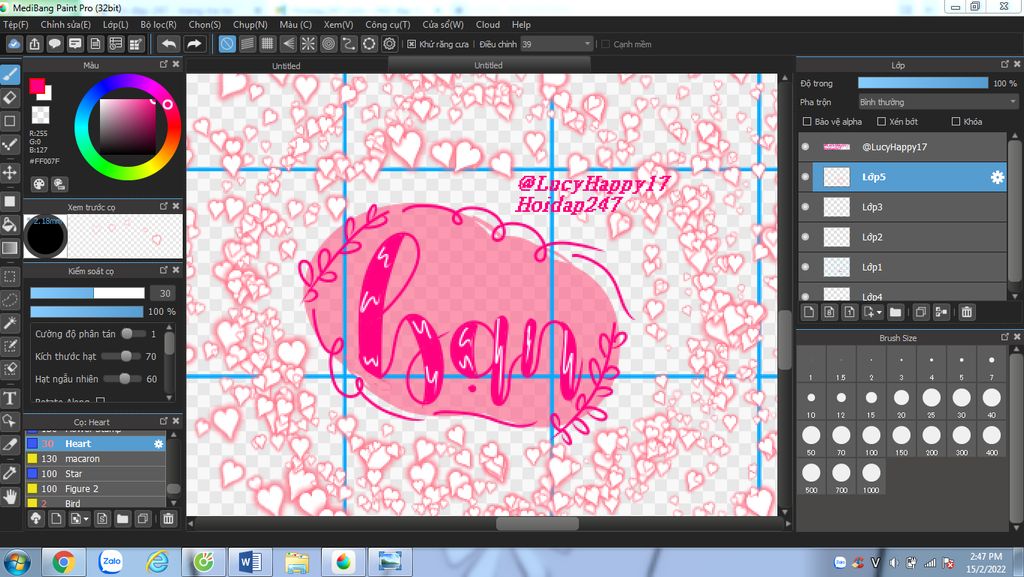The width and height of the screenshot is (1024, 577).
Task: Delete layer using trash icon in layer panel
Action: pyautogui.click(x=967, y=313)
